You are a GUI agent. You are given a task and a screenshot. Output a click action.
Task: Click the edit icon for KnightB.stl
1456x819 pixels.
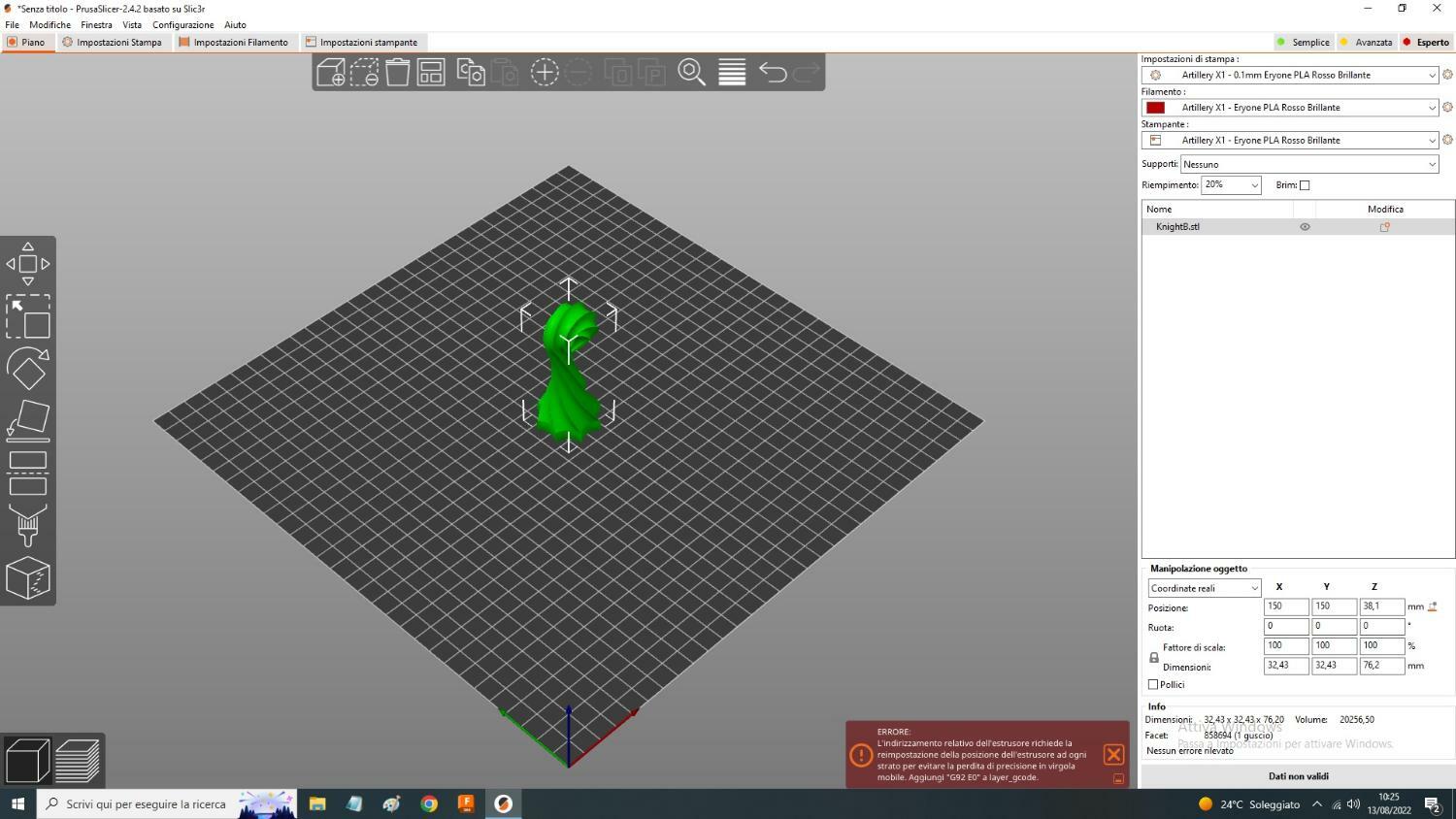pyautogui.click(x=1385, y=227)
